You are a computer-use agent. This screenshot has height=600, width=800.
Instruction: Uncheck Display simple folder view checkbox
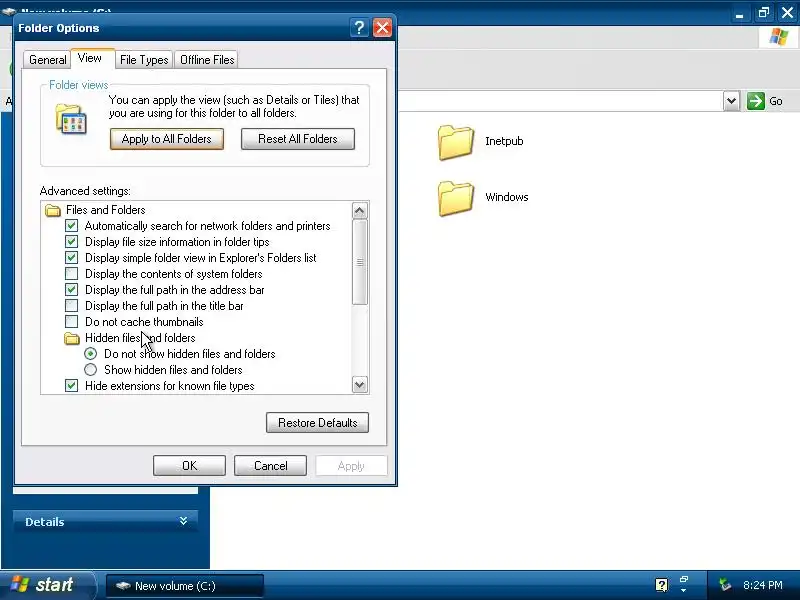71,258
